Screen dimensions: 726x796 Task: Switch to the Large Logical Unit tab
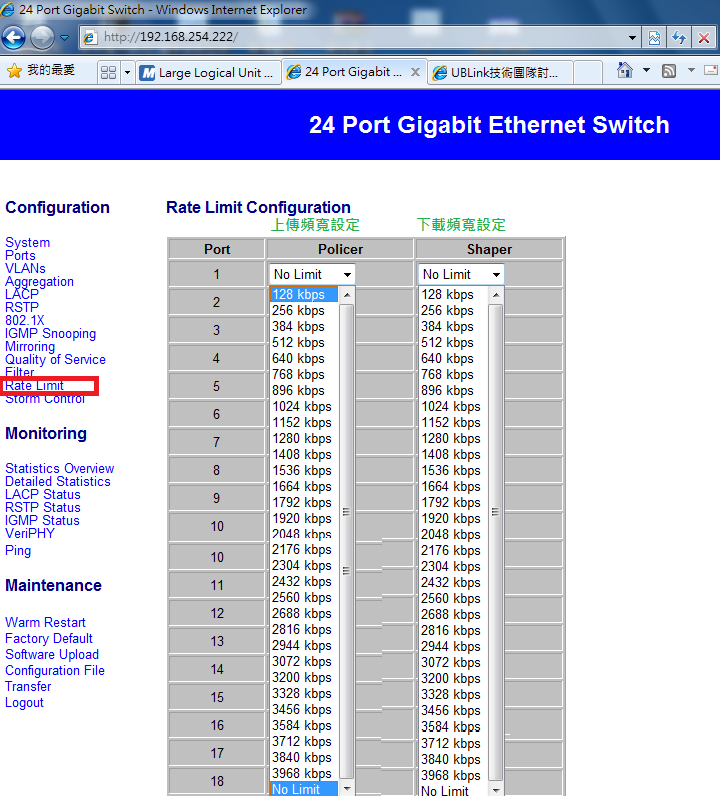coord(206,73)
